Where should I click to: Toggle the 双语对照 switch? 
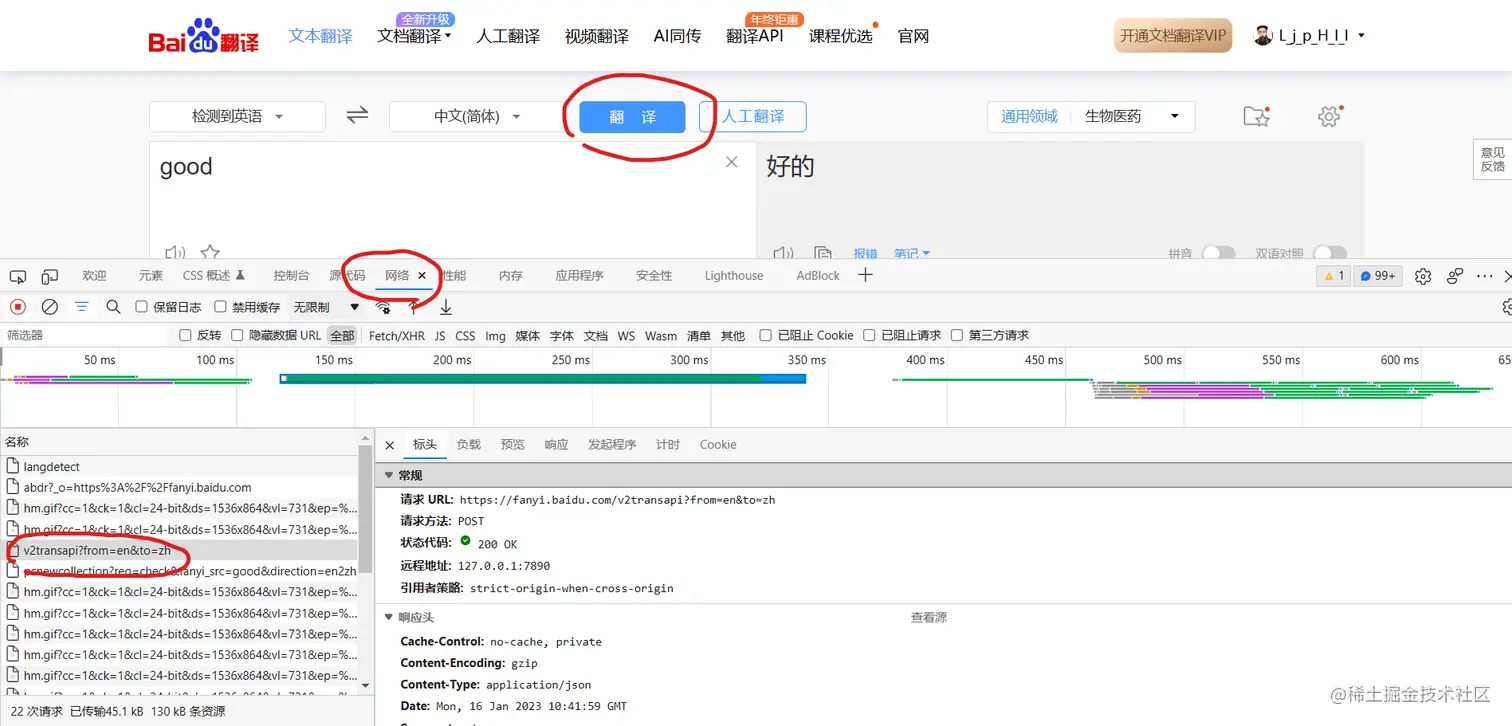[x=1330, y=253]
